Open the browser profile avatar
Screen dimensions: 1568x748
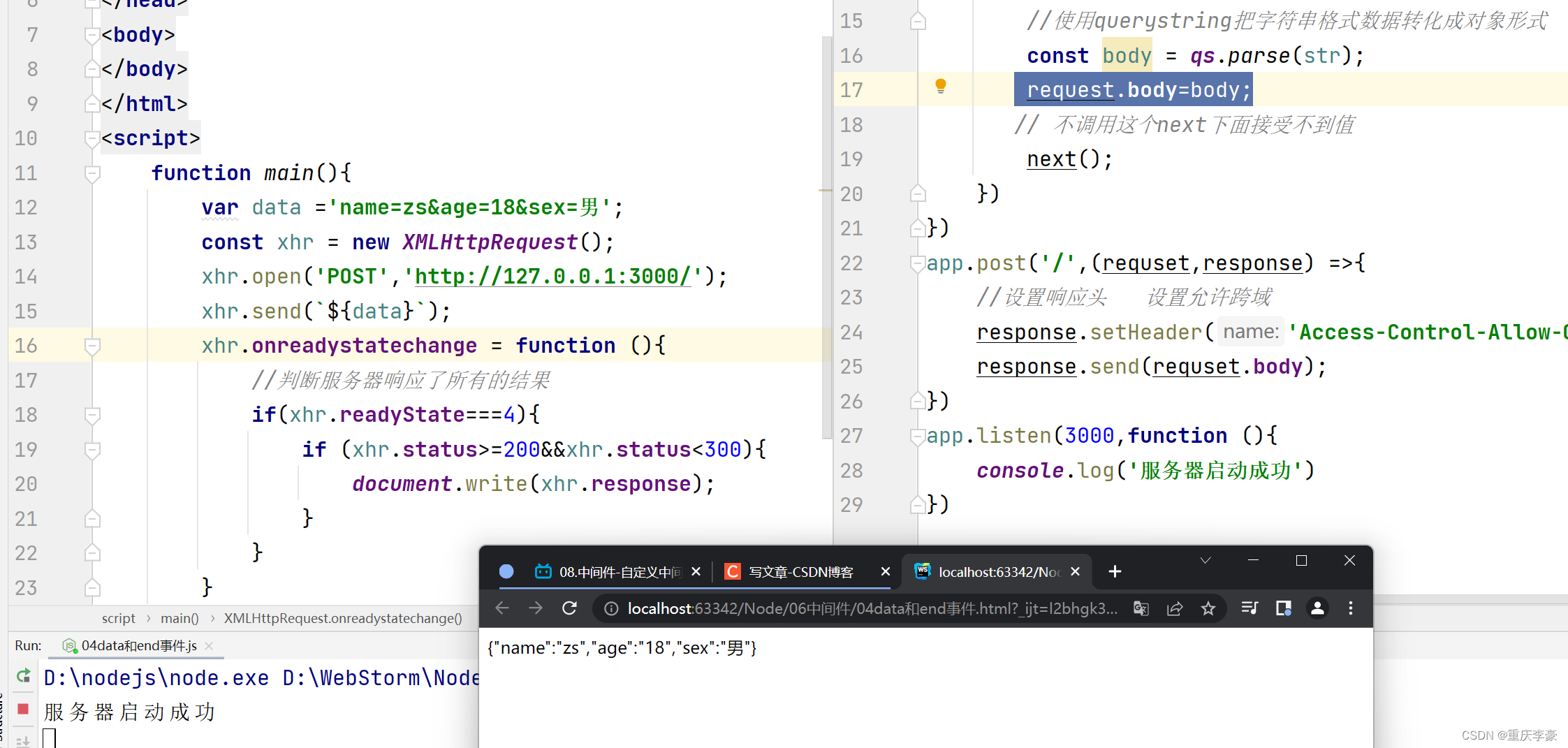[1317, 608]
